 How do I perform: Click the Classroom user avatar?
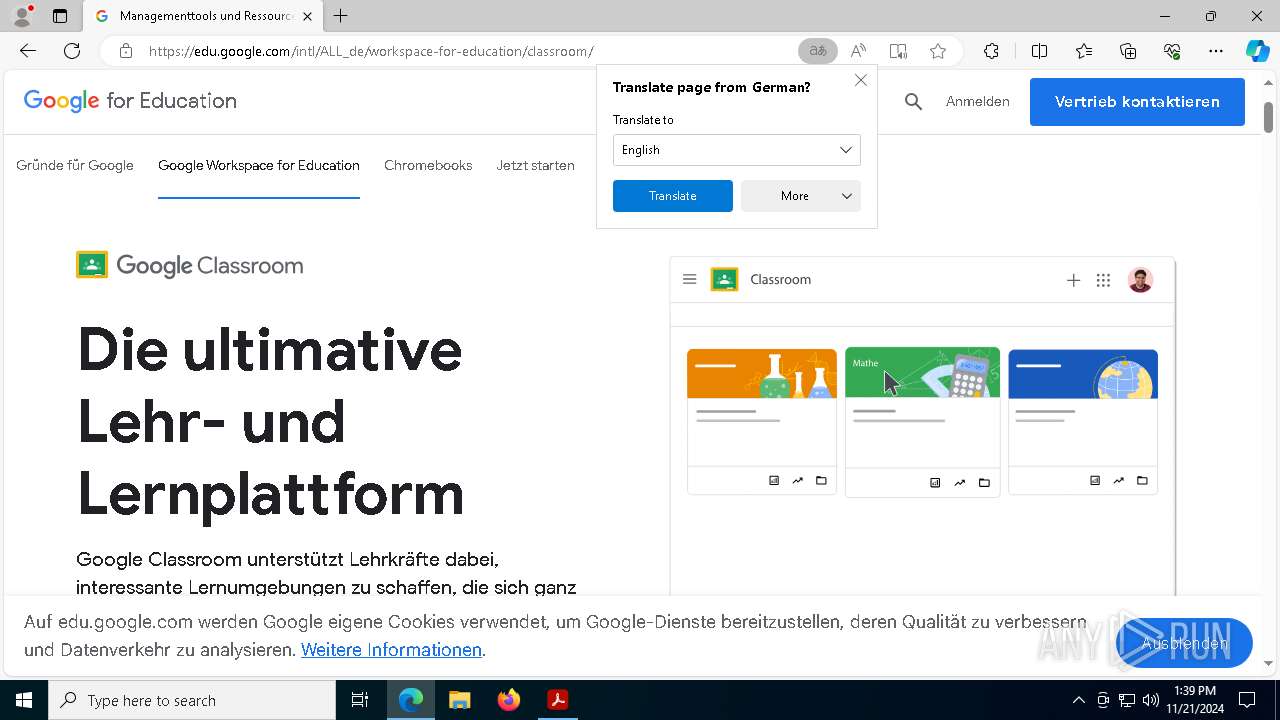click(x=1140, y=280)
